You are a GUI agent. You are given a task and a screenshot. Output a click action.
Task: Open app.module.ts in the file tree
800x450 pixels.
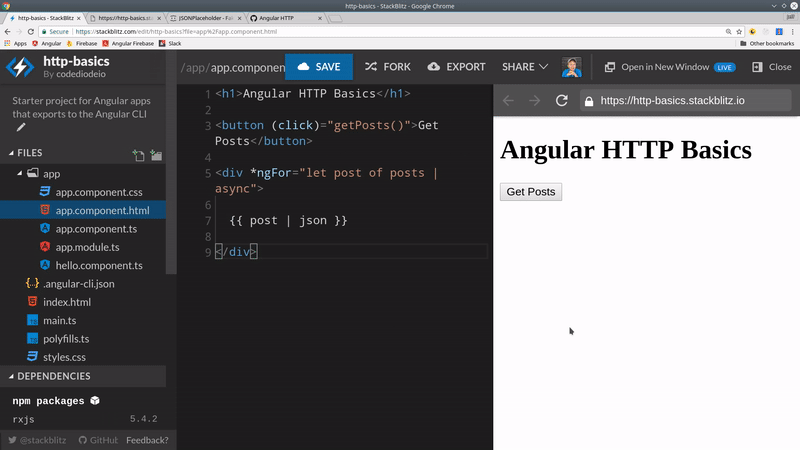(89, 246)
